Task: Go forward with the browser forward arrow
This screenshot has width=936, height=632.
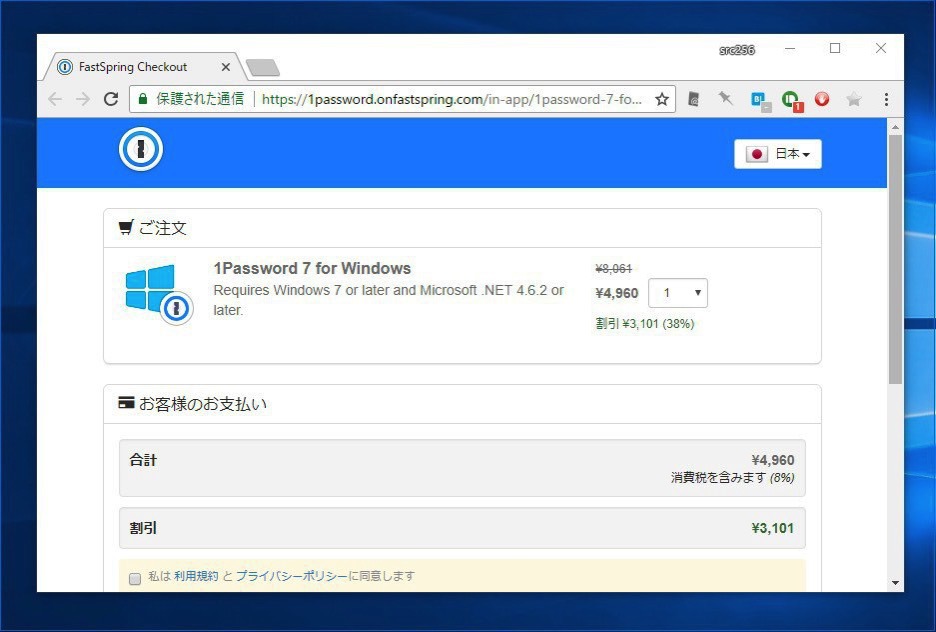Action: click(83, 99)
